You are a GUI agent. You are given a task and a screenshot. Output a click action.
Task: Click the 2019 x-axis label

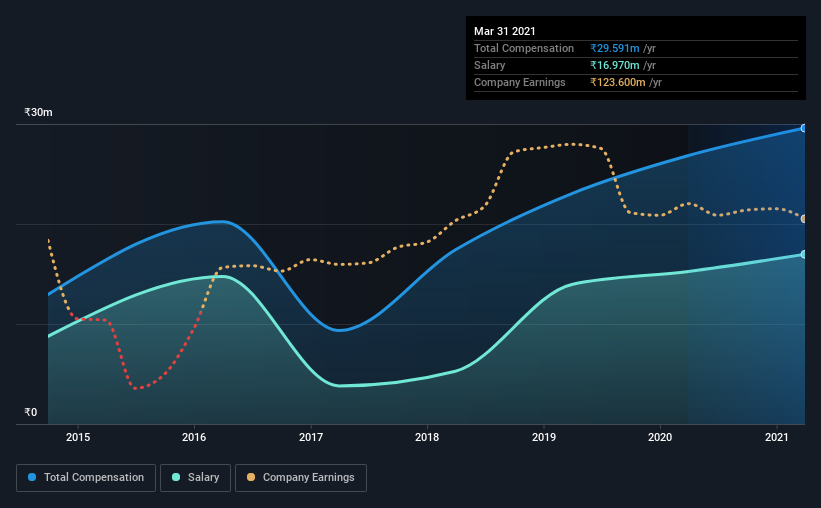(544, 437)
